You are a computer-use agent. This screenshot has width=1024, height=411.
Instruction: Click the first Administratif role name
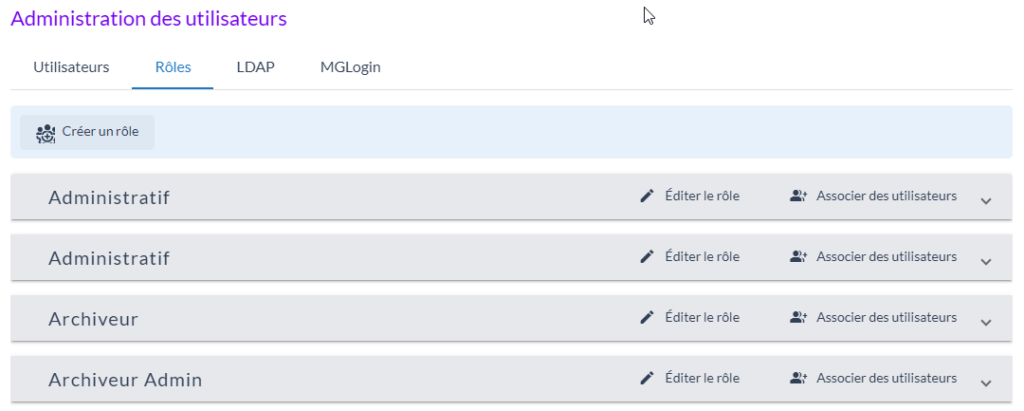tap(109, 198)
